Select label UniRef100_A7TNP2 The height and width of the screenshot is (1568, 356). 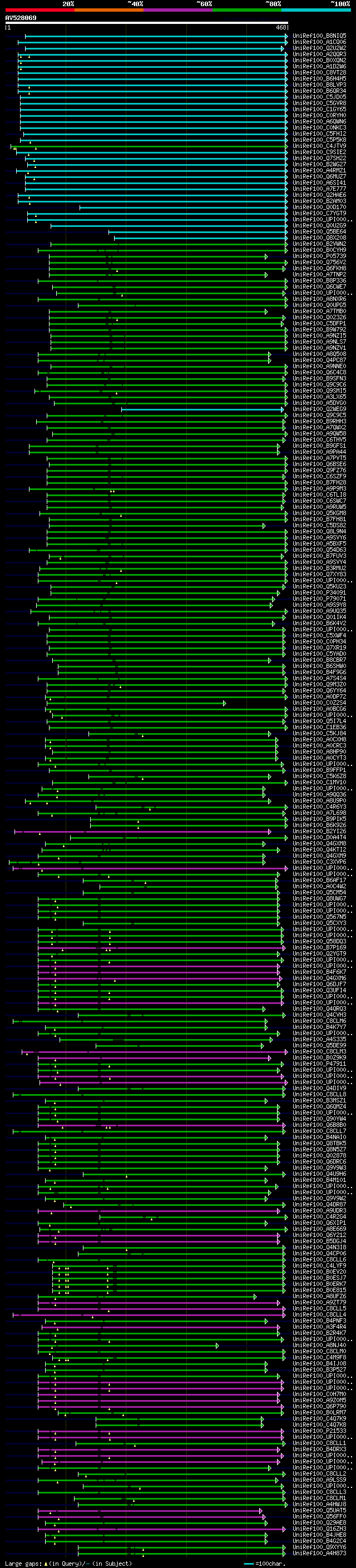pos(319,275)
